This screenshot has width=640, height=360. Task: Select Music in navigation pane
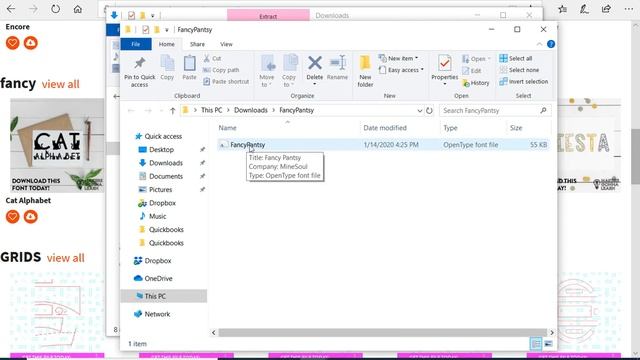pos(158,216)
